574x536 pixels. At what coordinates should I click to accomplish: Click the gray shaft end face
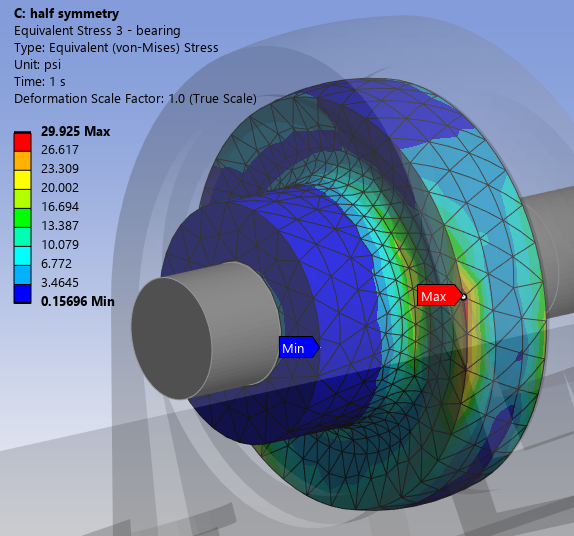(x=171, y=339)
